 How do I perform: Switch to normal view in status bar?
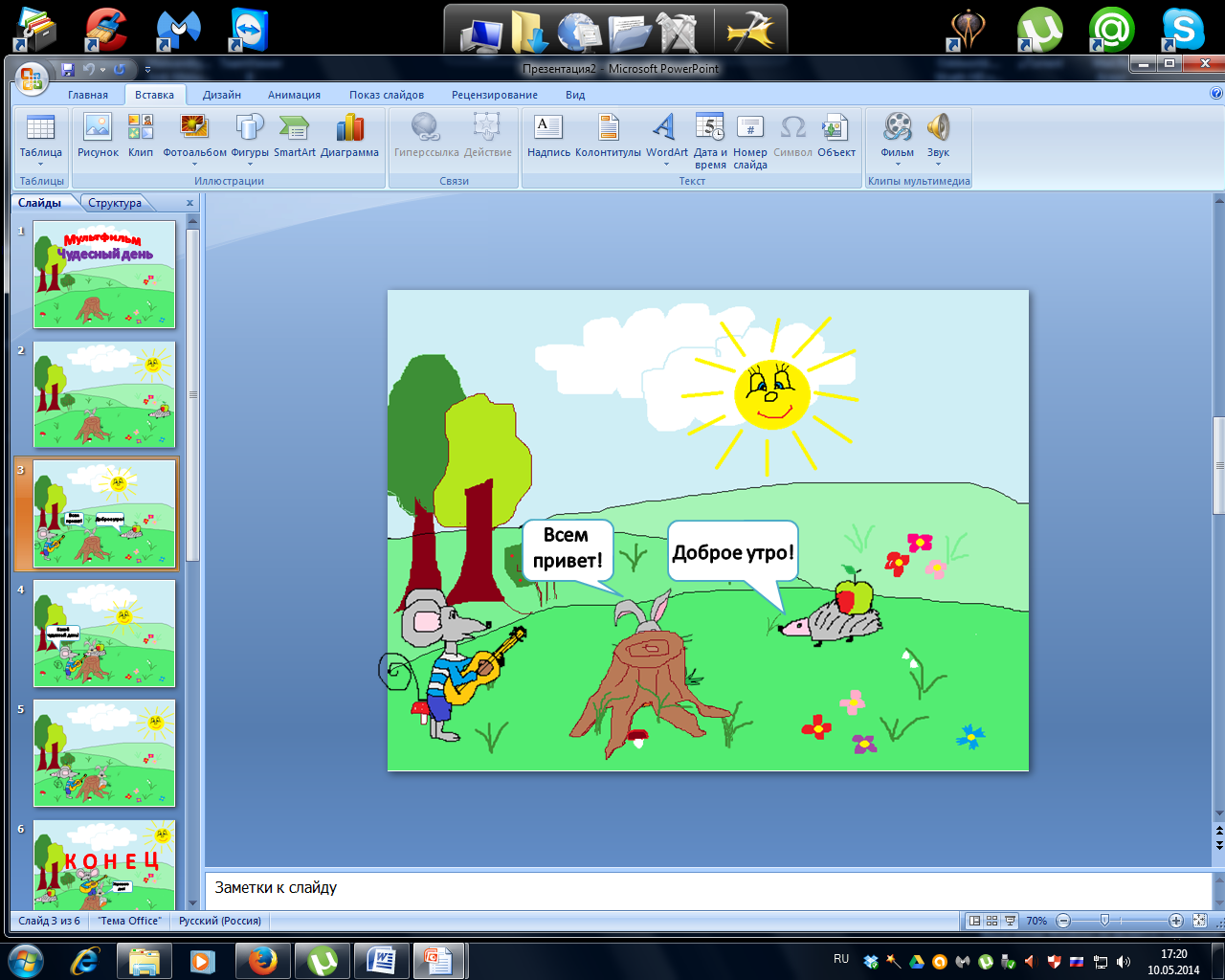tap(974, 921)
